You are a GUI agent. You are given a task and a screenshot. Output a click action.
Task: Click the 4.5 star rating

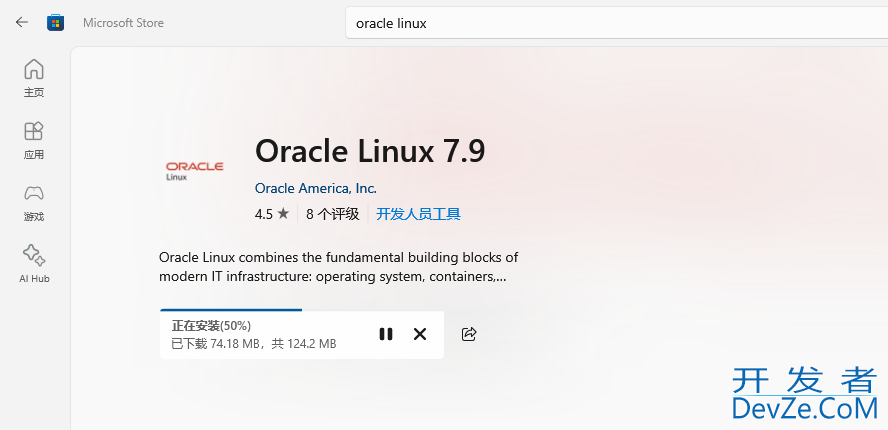coord(271,214)
